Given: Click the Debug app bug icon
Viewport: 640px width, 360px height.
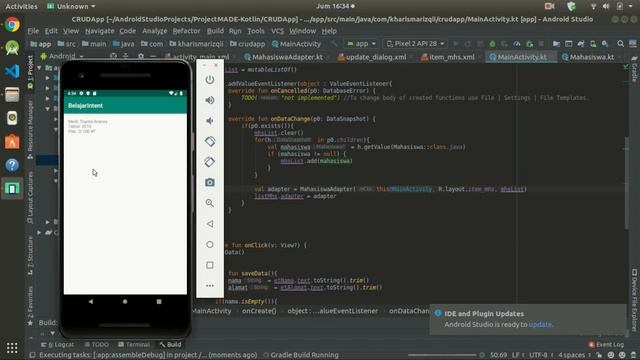Looking at the screenshot, I should [493, 44].
